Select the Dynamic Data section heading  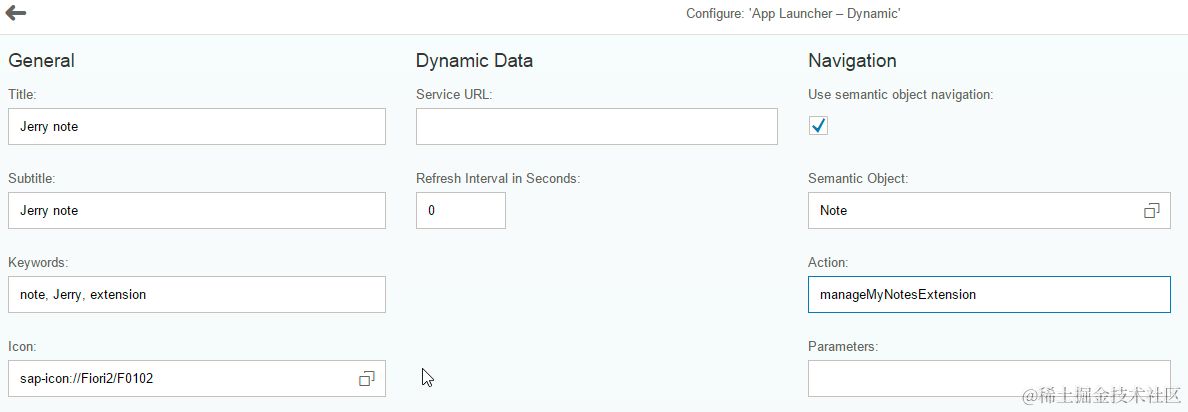(x=474, y=61)
